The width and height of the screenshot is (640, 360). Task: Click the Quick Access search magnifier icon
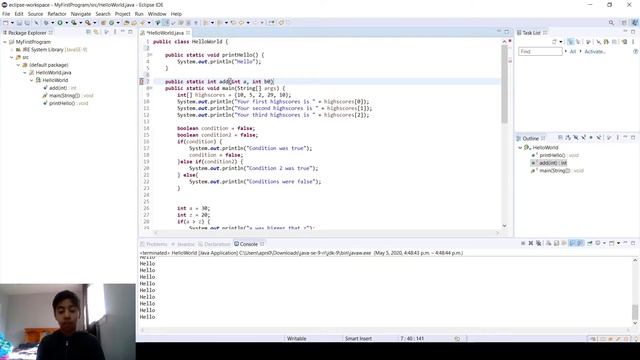pyautogui.click(x=611, y=23)
